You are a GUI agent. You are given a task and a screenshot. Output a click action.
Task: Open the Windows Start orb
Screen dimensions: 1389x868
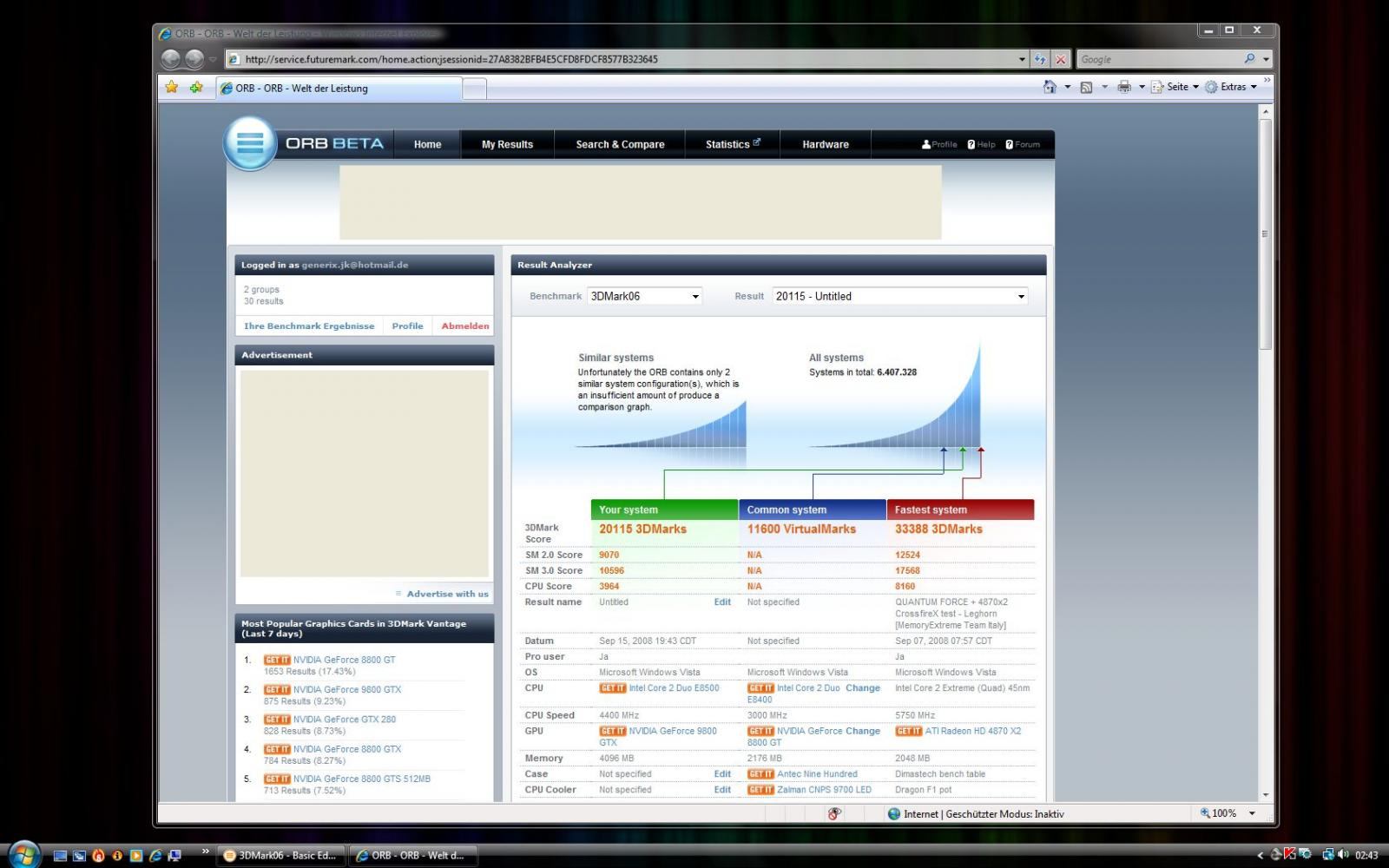pos(23,854)
